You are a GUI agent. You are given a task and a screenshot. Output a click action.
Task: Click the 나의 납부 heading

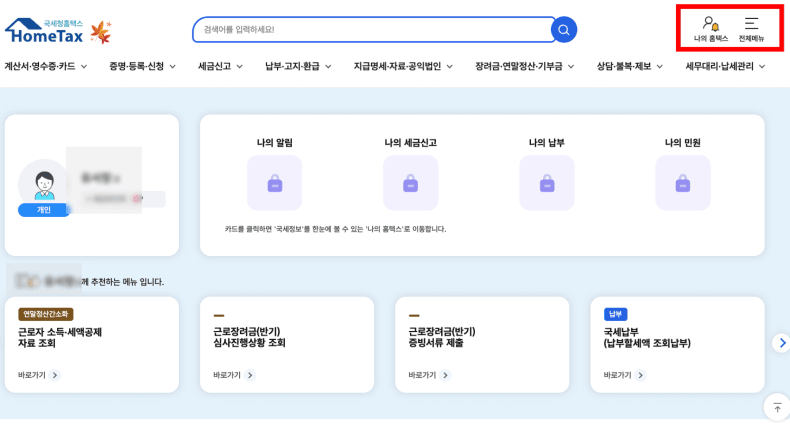(547, 143)
